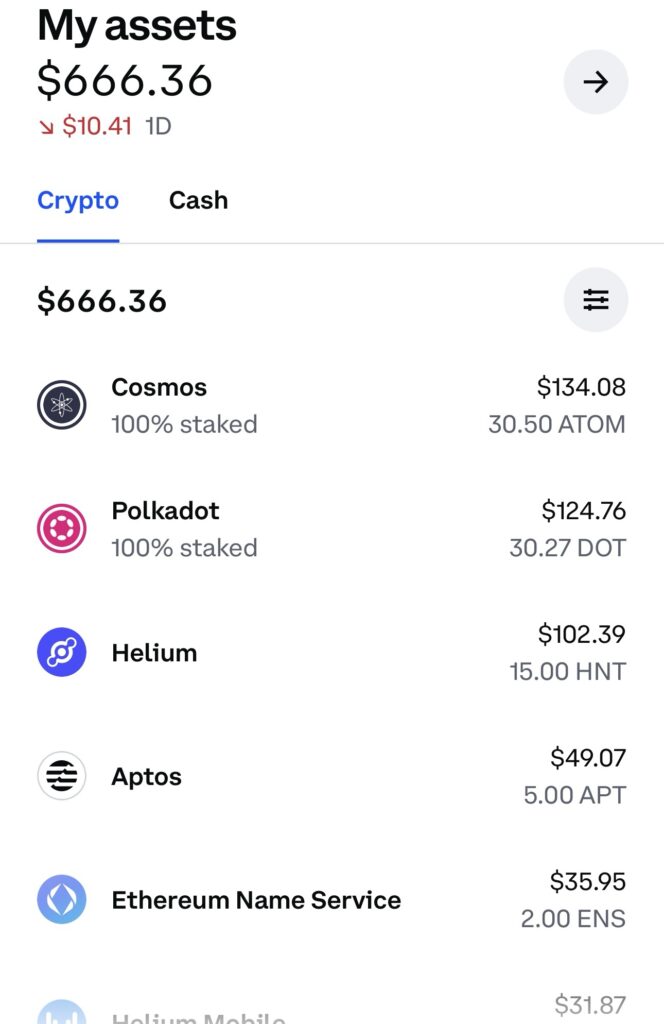The width and height of the screenshot is (664, 1024).
Task: Tap the Aptos striped coin icon
Action: [x=61, y=776]
